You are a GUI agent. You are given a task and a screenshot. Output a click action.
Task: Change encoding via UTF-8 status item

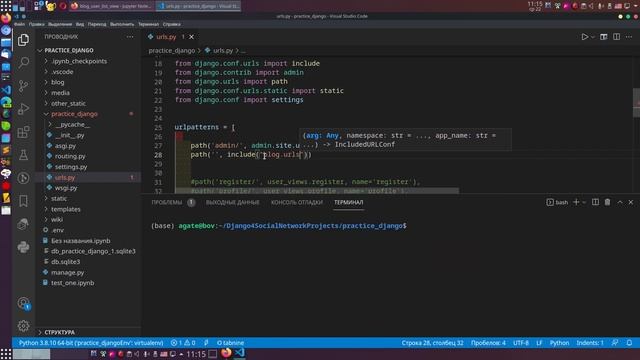(521, 343)
